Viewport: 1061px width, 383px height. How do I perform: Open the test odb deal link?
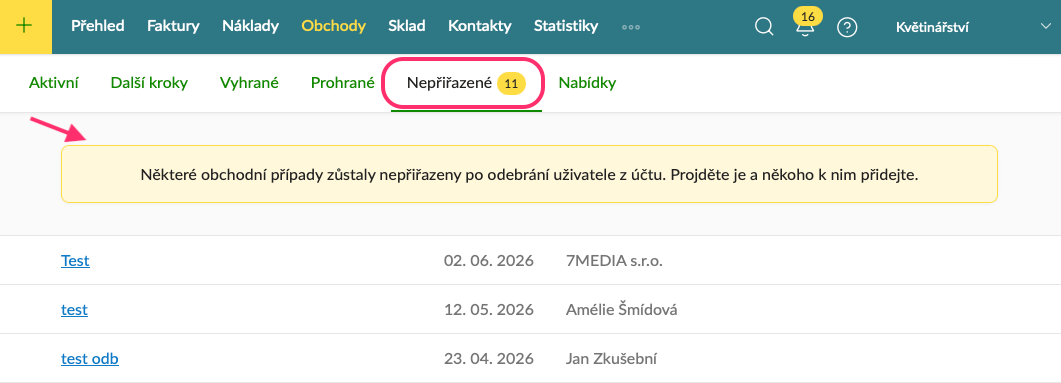pyautogui.click(x=90, y=359)
